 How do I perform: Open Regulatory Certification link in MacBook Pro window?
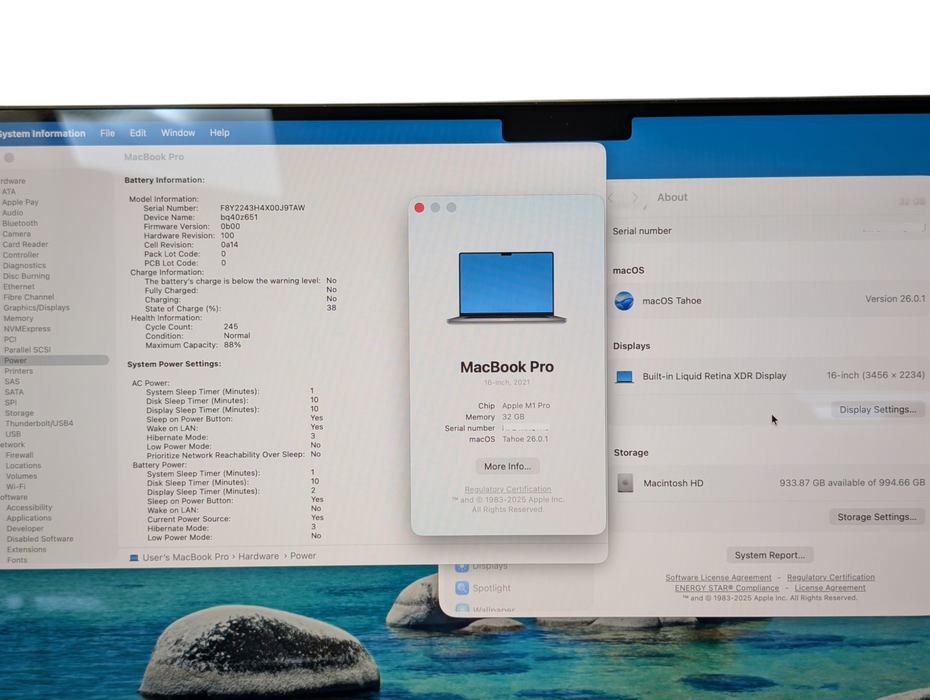[x=508, y=489]
